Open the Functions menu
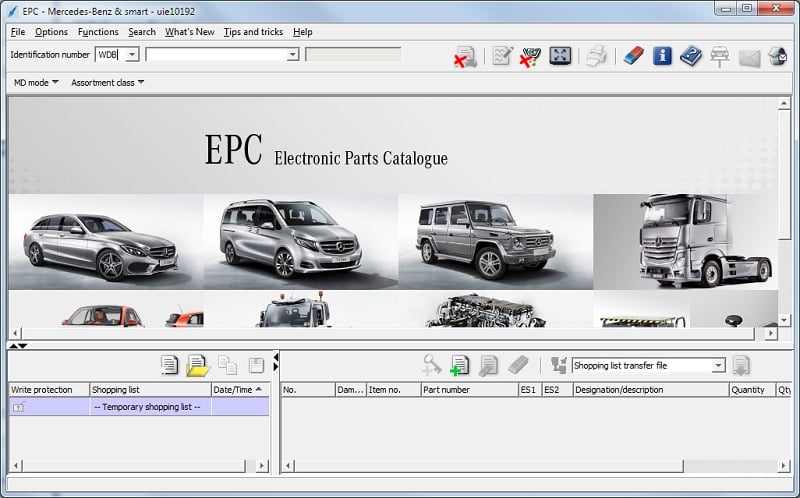The image size is (800, 498). (x=98, y=32)
